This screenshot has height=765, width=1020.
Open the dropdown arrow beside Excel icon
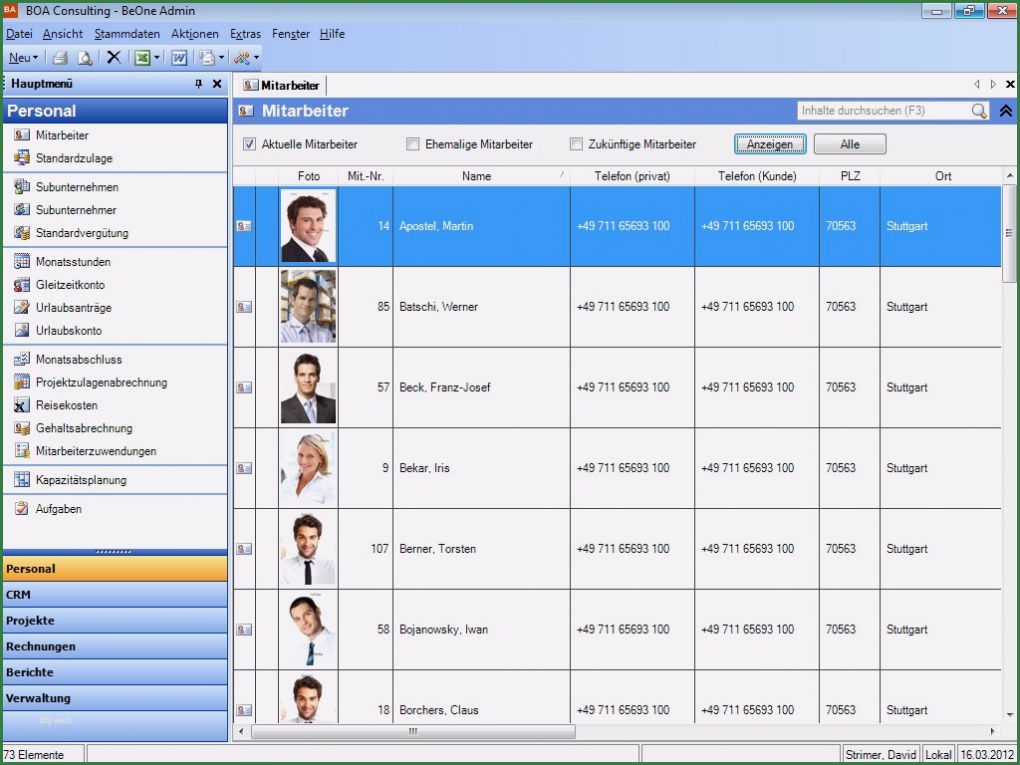(x=157, y=58)
